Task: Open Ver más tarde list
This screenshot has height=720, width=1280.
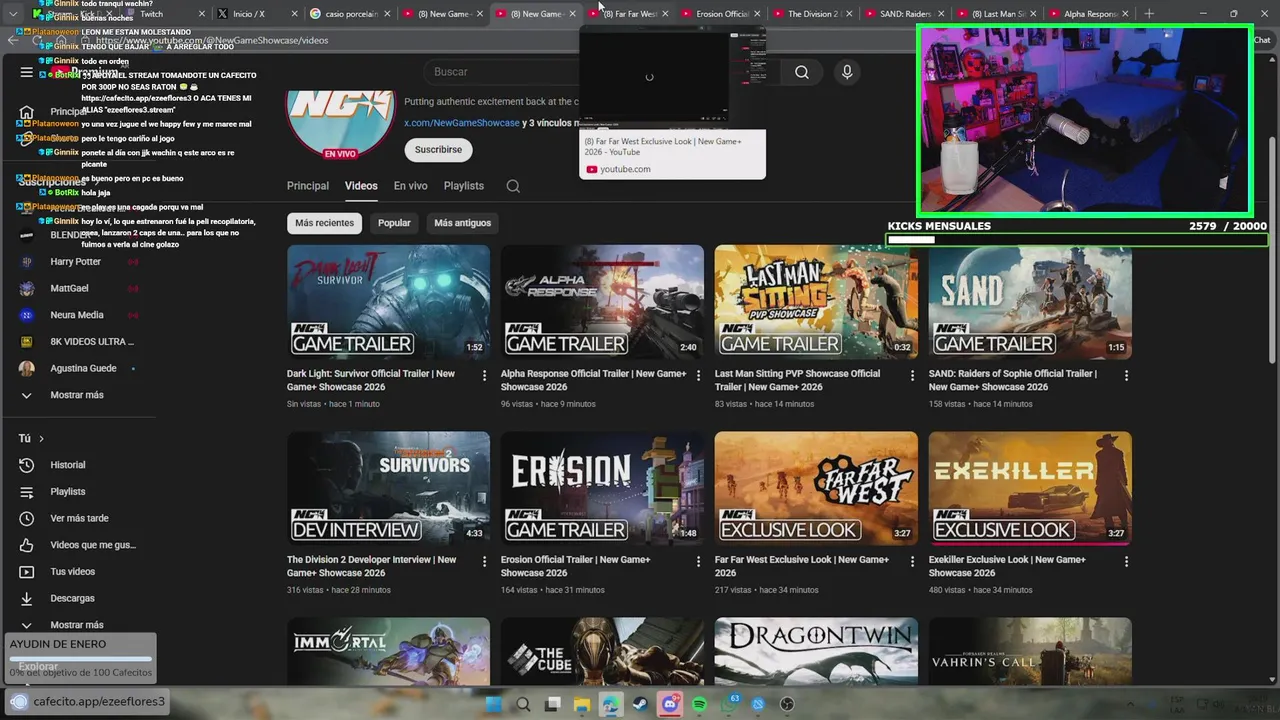Action: coord(78,518)
